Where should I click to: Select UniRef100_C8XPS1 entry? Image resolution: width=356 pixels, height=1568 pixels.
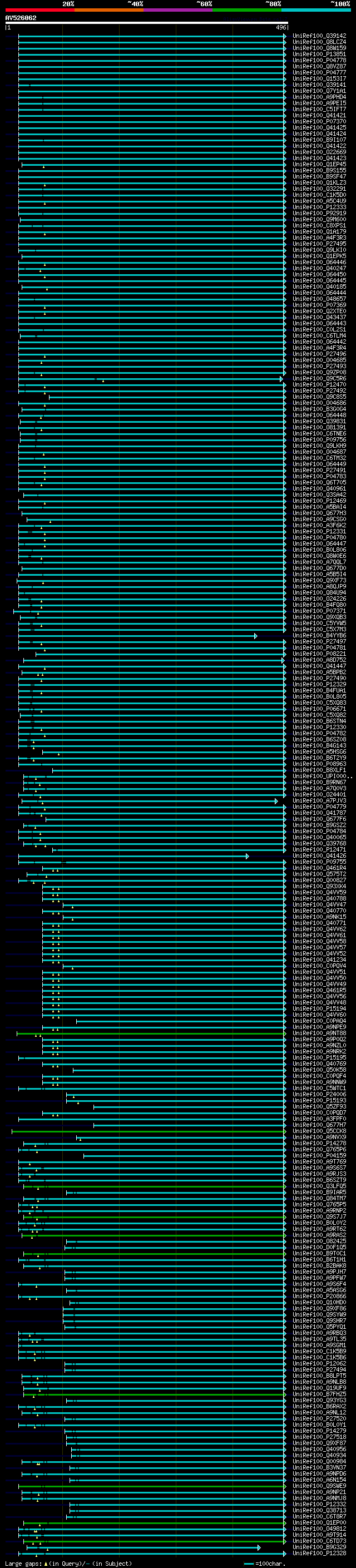coord(319,226)
